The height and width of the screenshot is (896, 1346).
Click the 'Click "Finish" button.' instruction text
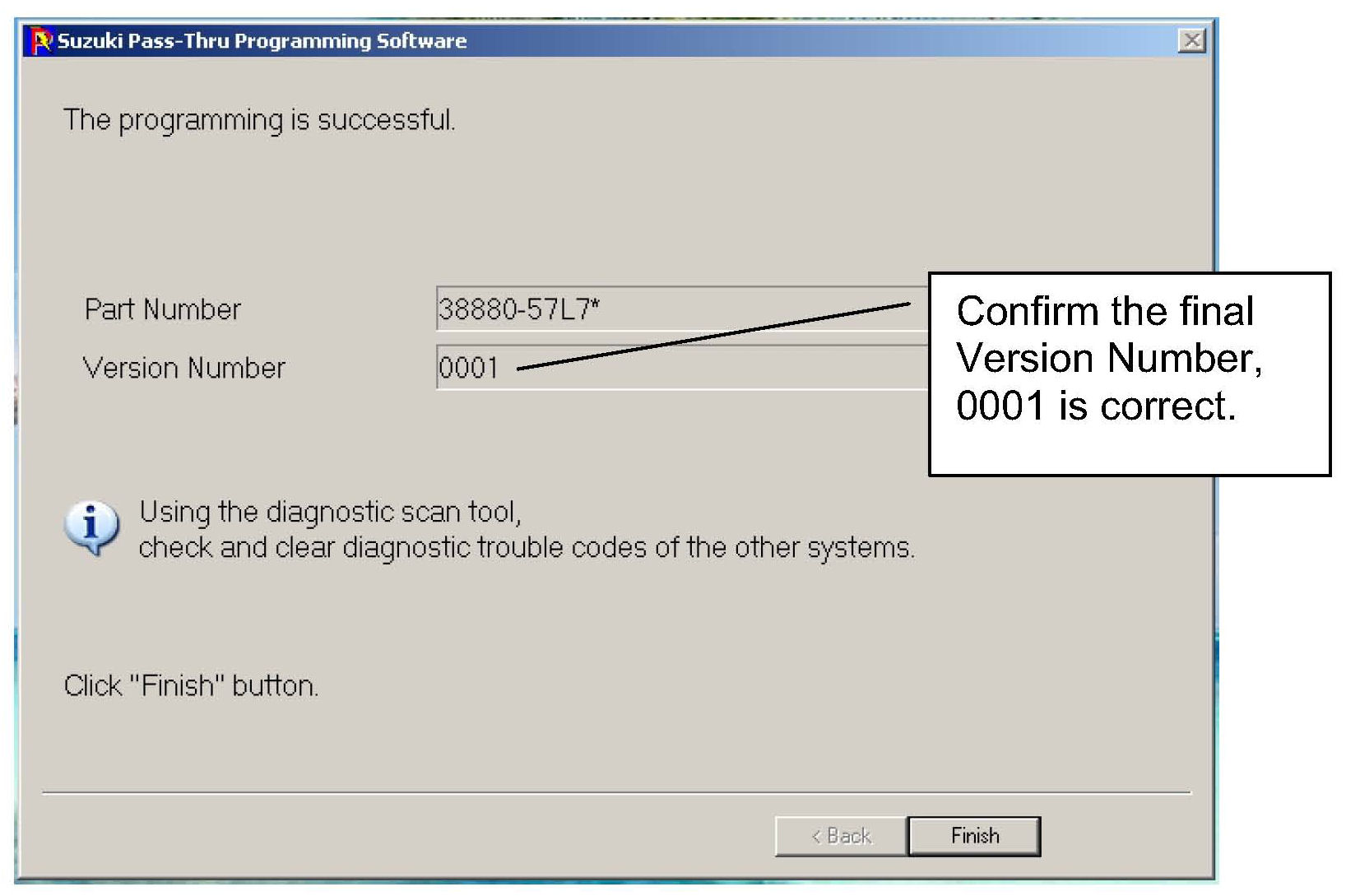191,685
